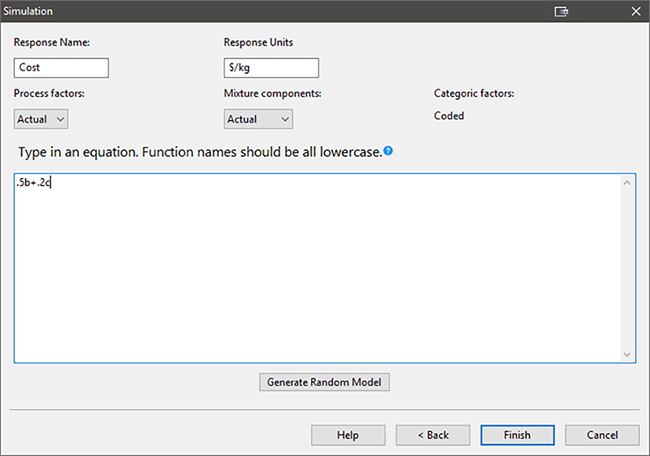Viewport: 650px width, 456px height.
Task: Click the equation box scroll up arrow
Action: [x=627, y=183]
